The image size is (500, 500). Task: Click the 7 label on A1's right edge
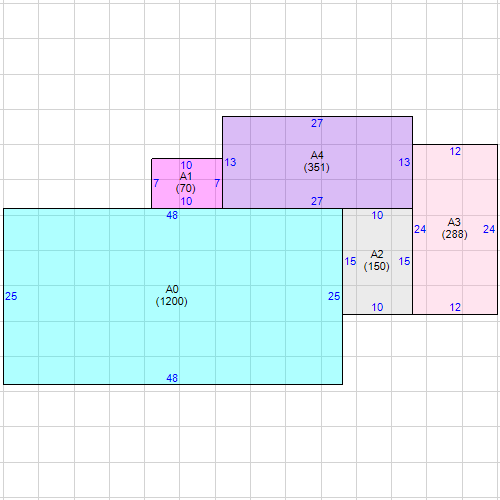pos(217,183)
